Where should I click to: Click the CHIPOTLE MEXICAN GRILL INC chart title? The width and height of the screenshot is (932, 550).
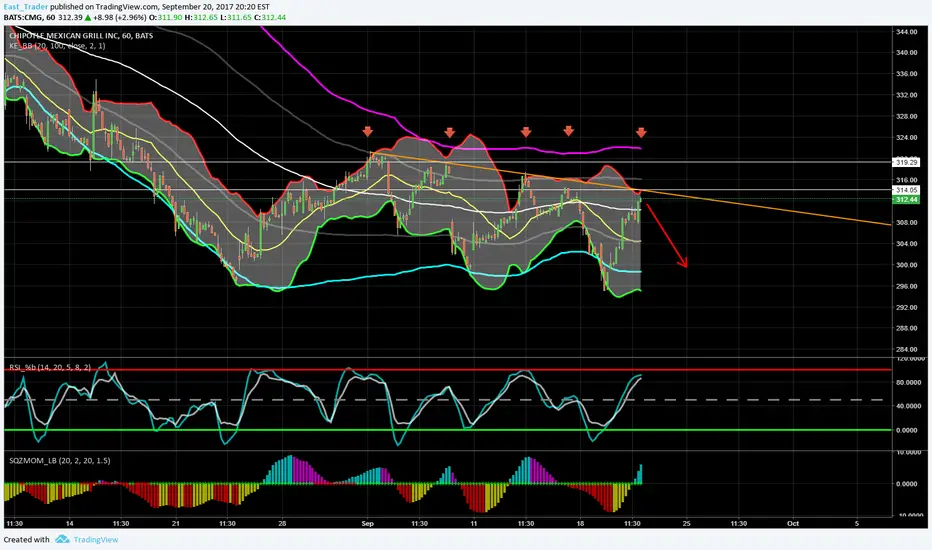coord(81,36)
